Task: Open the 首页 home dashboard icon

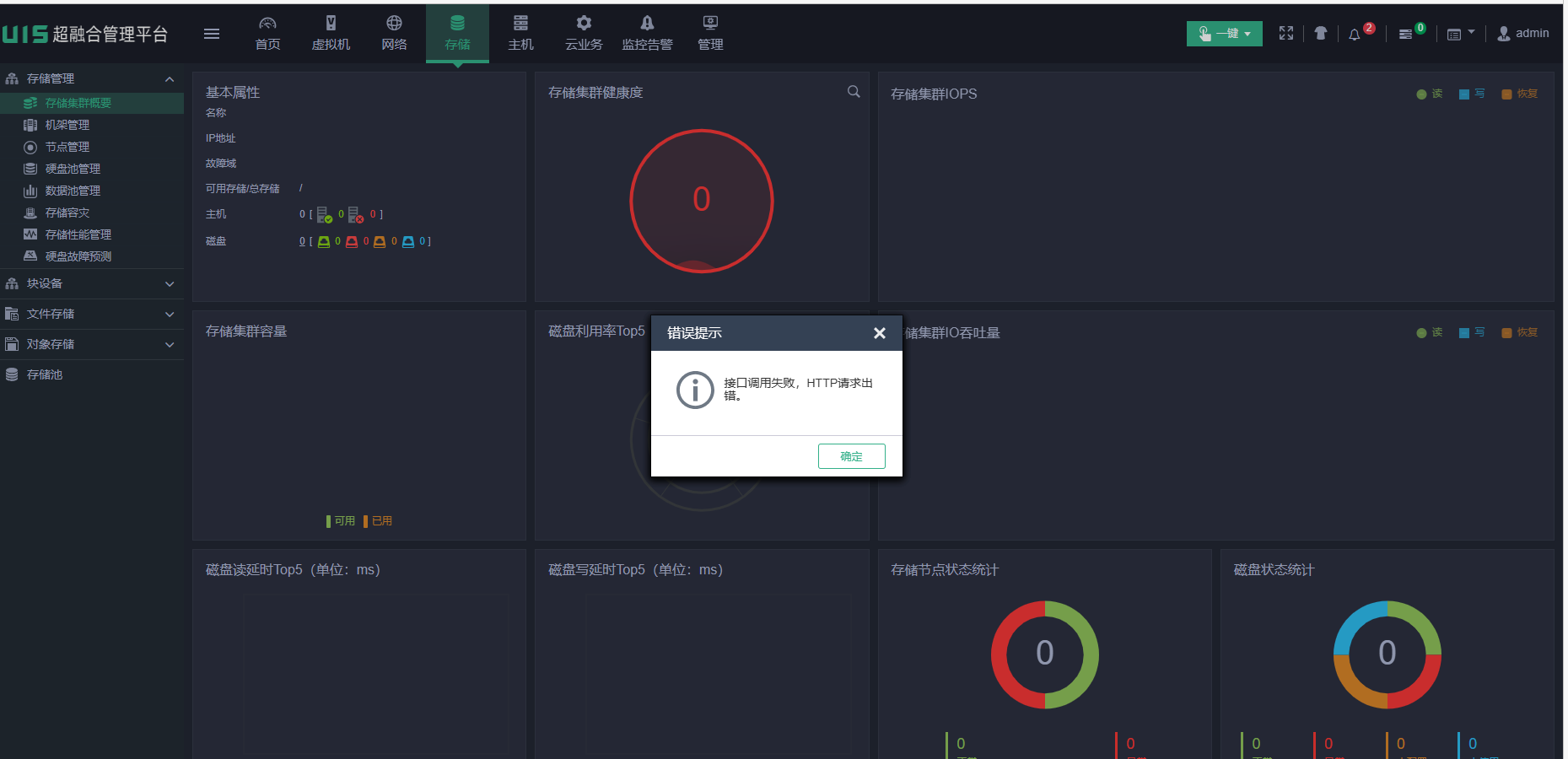Action: pos(267,34)
